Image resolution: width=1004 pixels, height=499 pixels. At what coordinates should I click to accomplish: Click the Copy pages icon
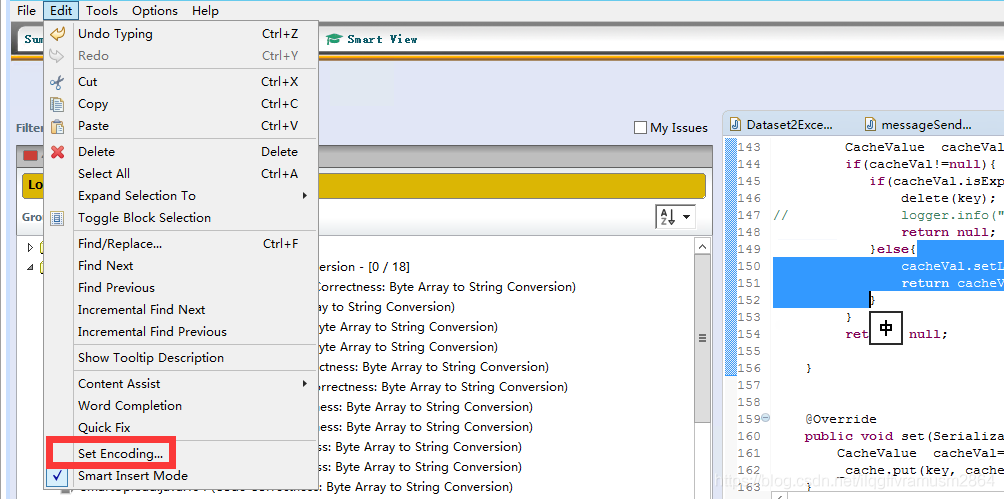pos(57,104)
